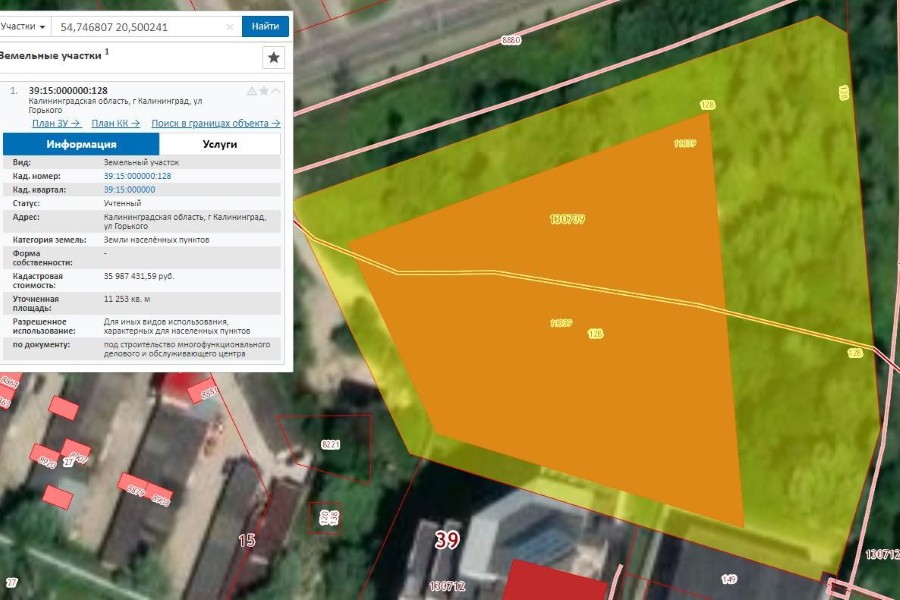The image size is (900, 600).
Task: Click the small star icon on result
Action: [264, 91]
